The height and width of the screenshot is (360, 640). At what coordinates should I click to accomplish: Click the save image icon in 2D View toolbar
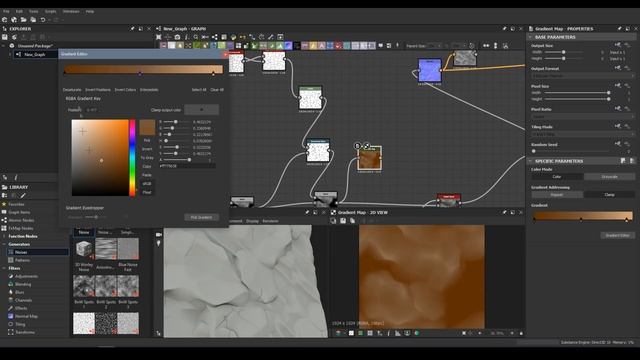click(x=343, y=221)
